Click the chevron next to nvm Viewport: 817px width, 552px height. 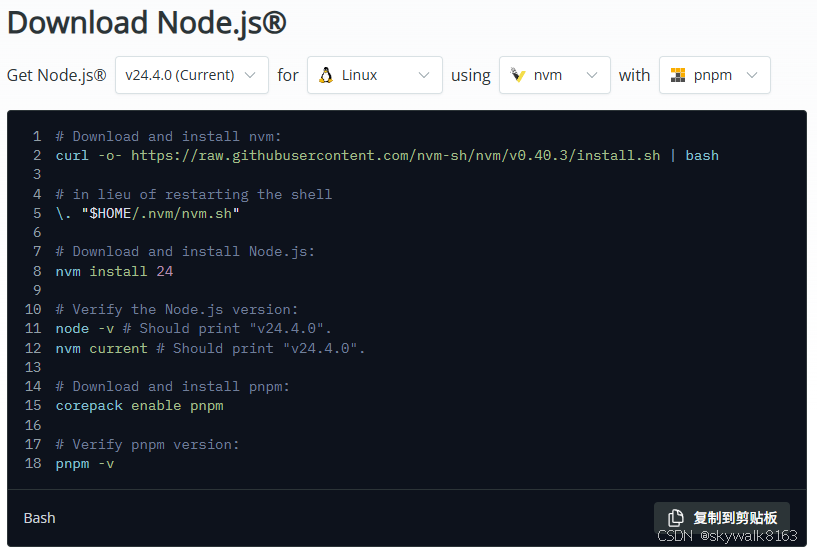click(592, 75)
